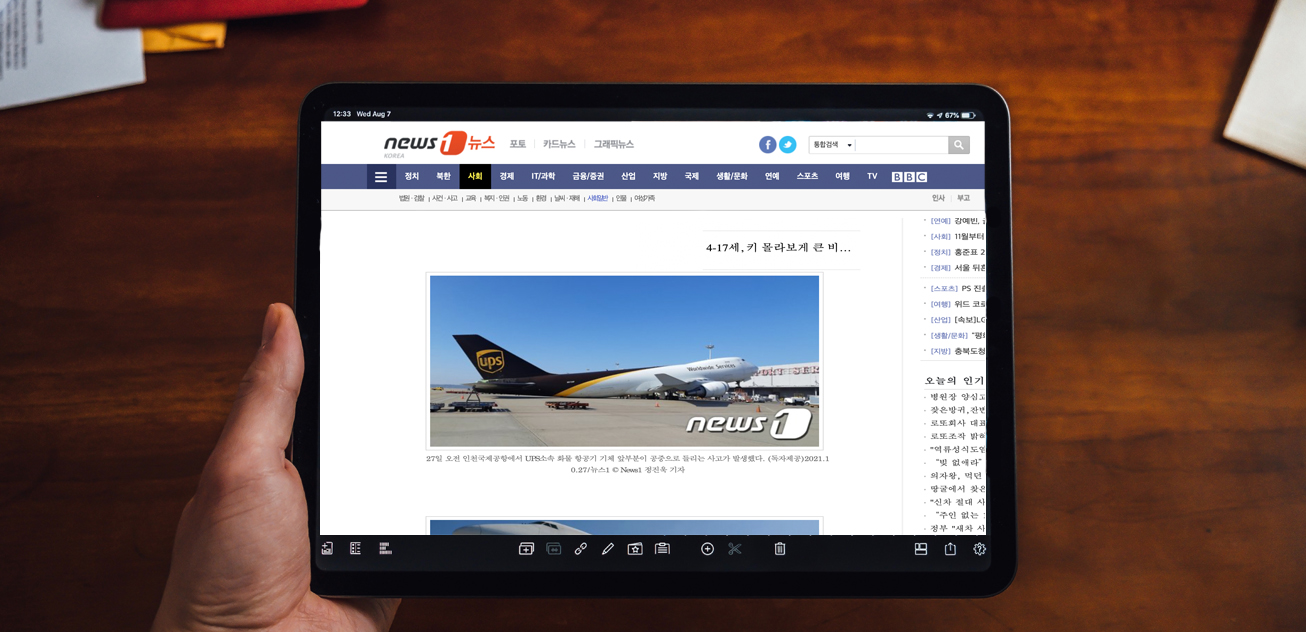This screenshot has height=632, width=1306.
Task: Tap the Facebook icon in the header
Action: [767, 145]
